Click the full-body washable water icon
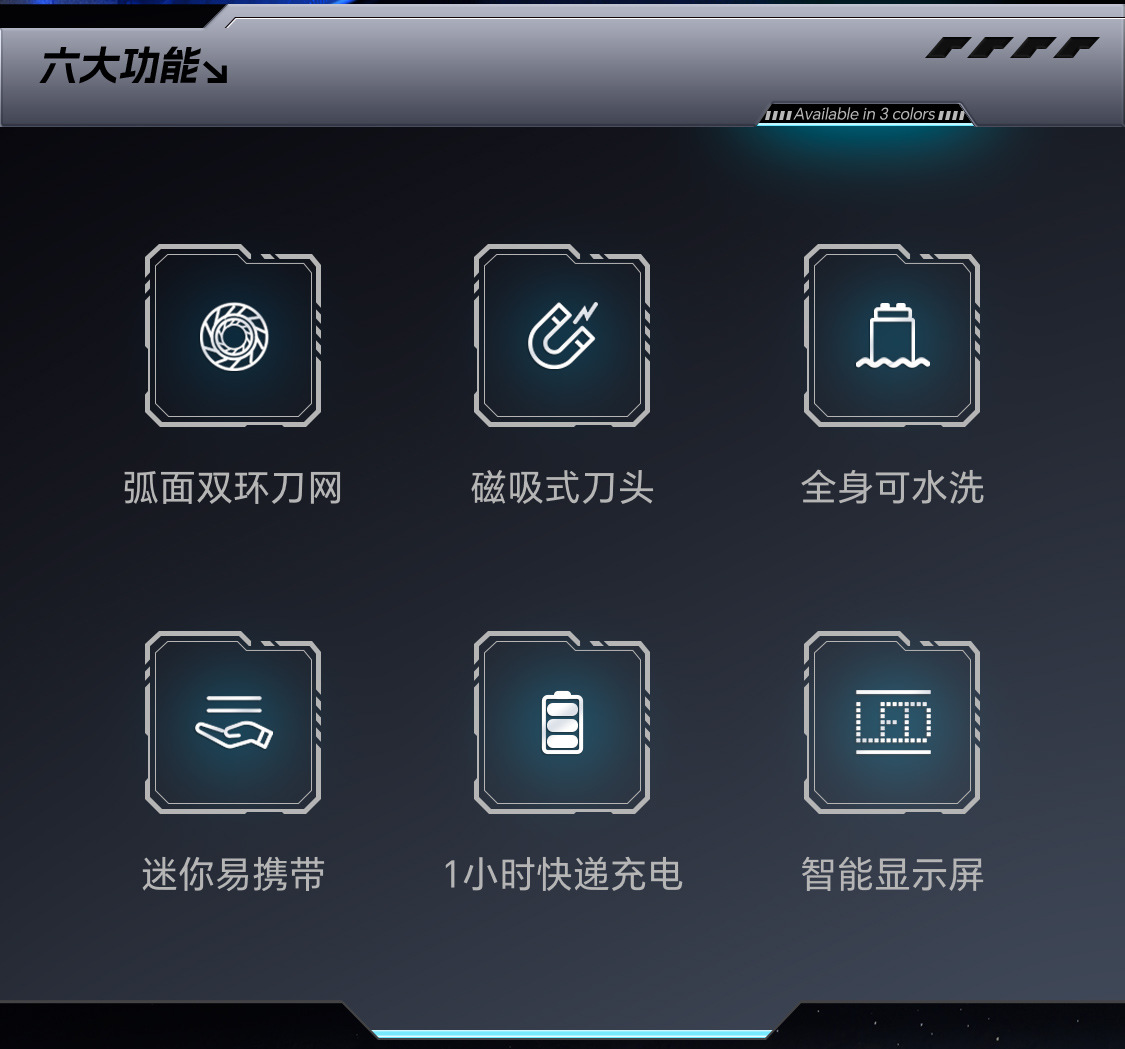Image resolution: width=1125 pixels, height=1049 pixels. coord(893,336)
